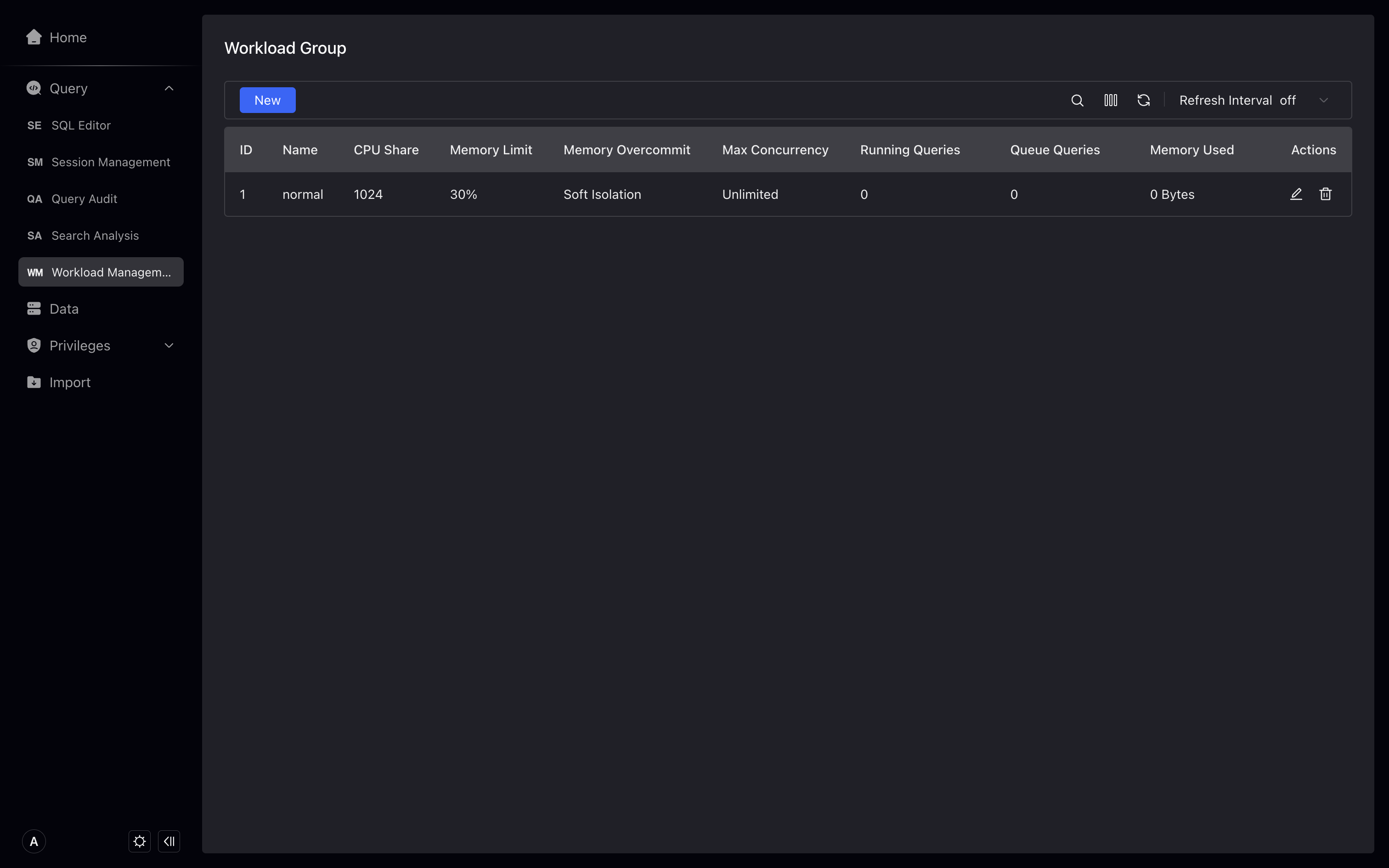Screen dimensions: 1389x868
Task: Collapse the Query section chevron
Action: tap(169, 88)
